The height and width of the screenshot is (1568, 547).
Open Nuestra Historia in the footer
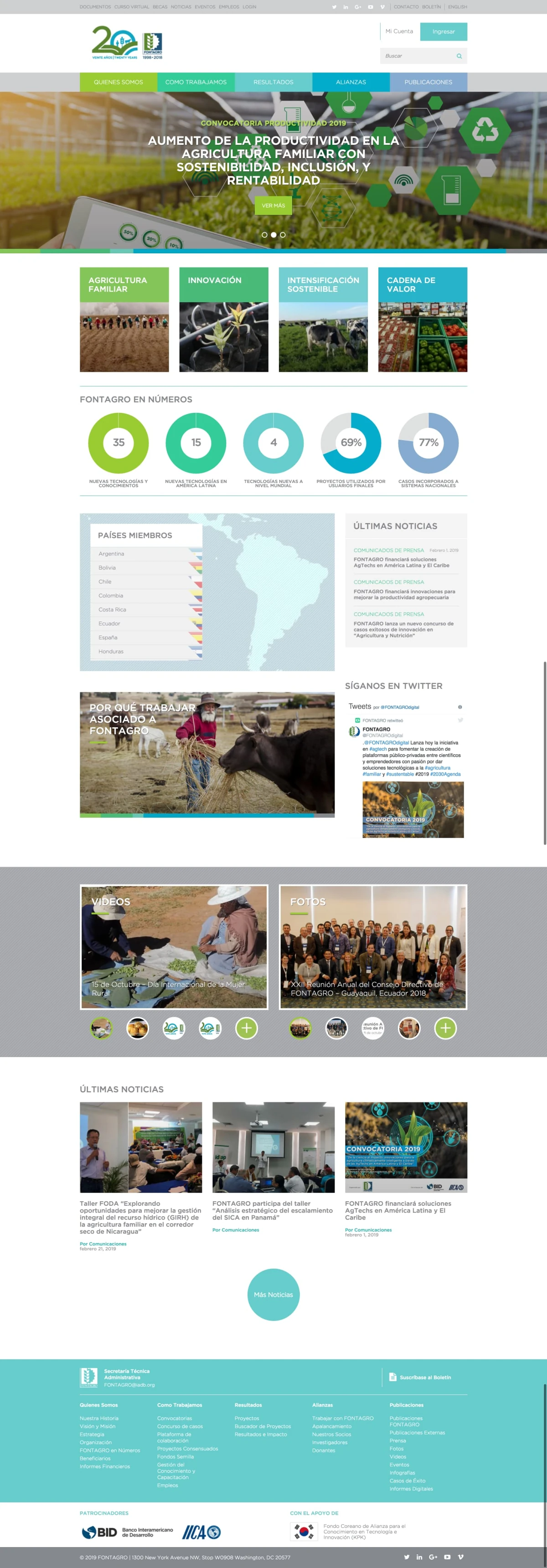pos(99,1418)
